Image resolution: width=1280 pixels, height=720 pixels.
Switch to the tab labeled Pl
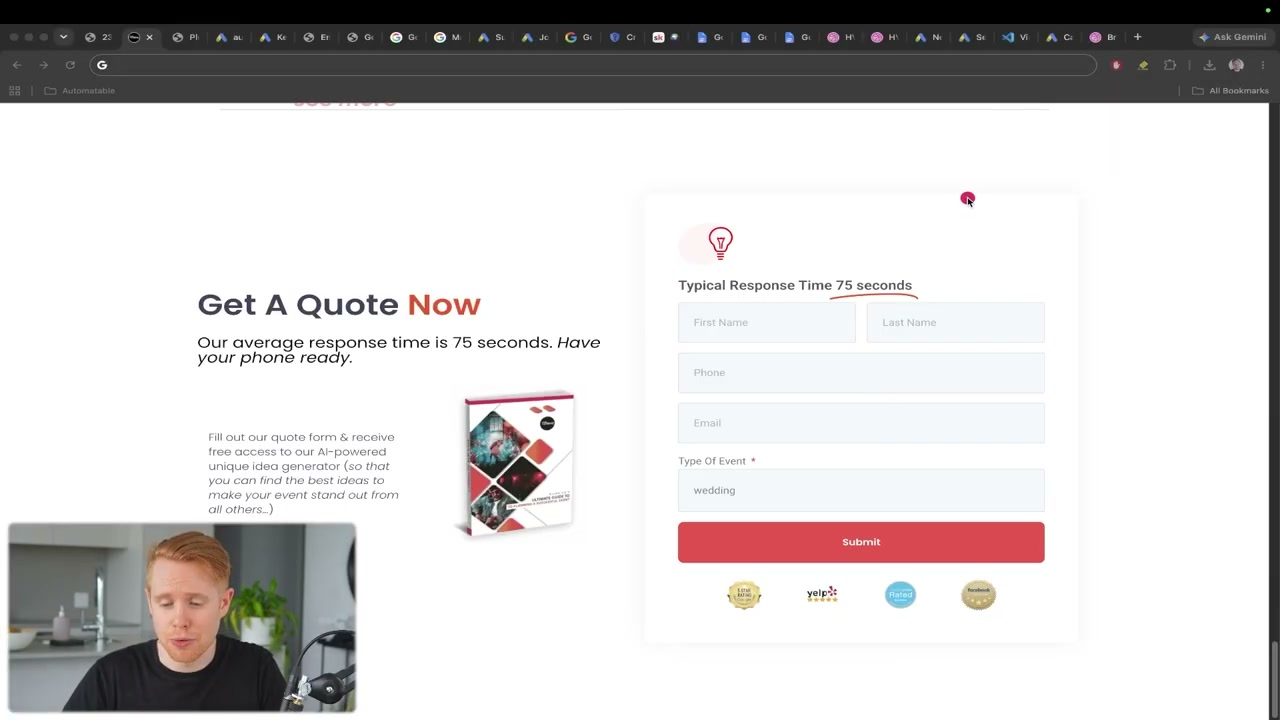pyautogui.click(x=185, y=37)
